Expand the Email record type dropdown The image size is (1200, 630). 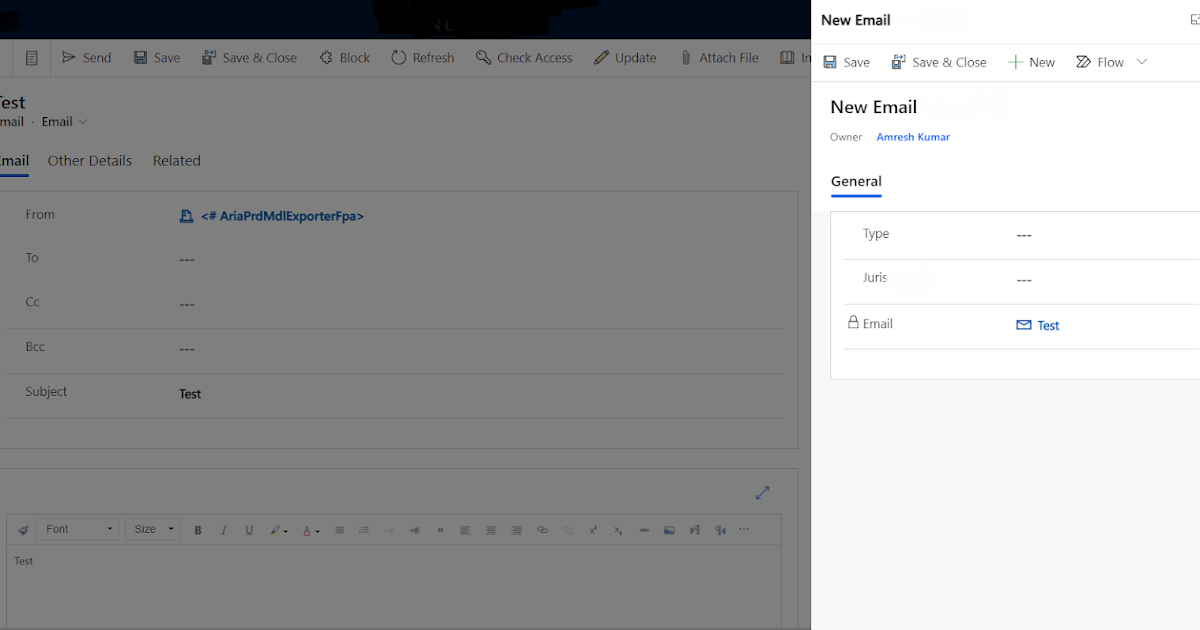(64, 121)
